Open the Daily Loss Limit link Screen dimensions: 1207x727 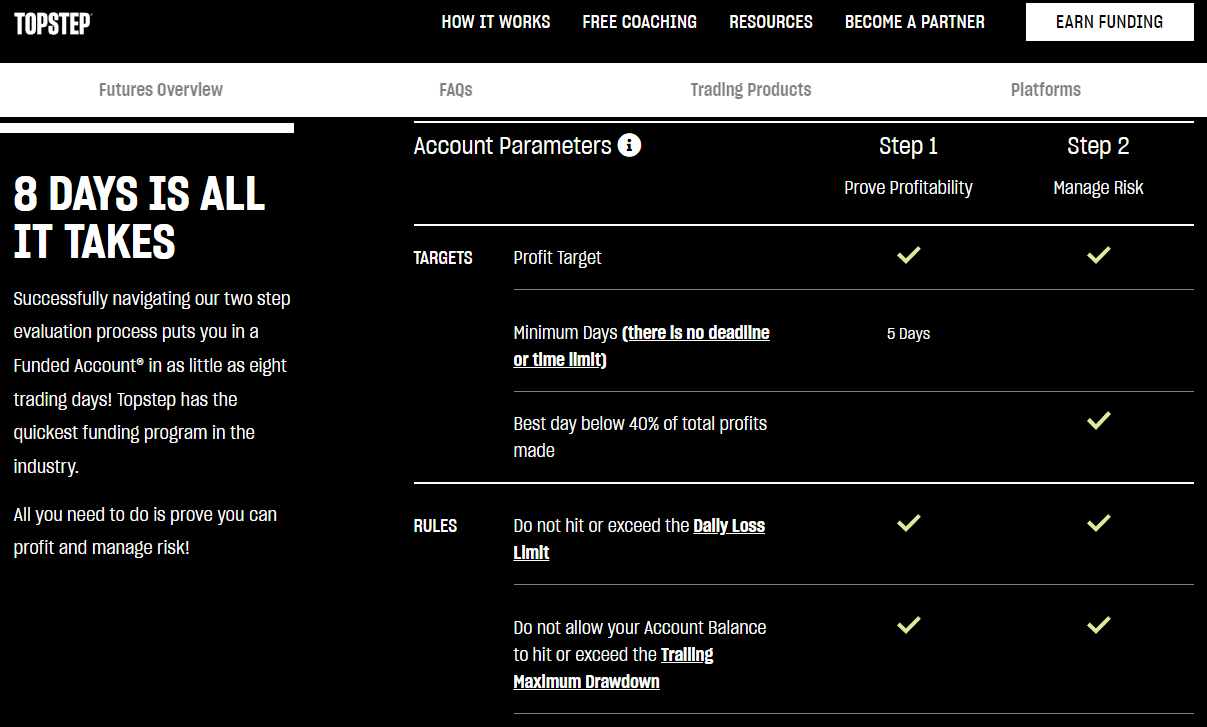(639, 539)
